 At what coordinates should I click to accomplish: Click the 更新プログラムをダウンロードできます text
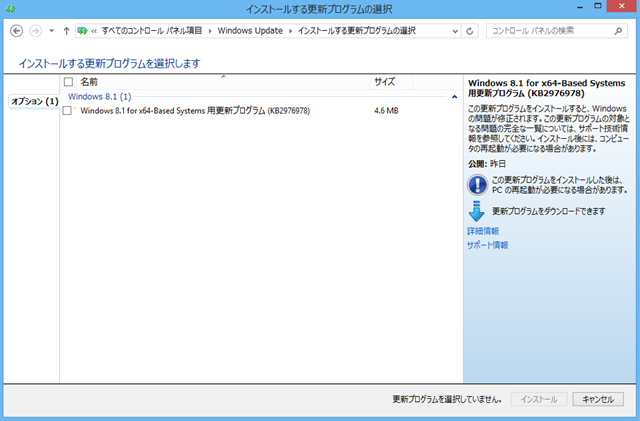[x=549, y=211]
